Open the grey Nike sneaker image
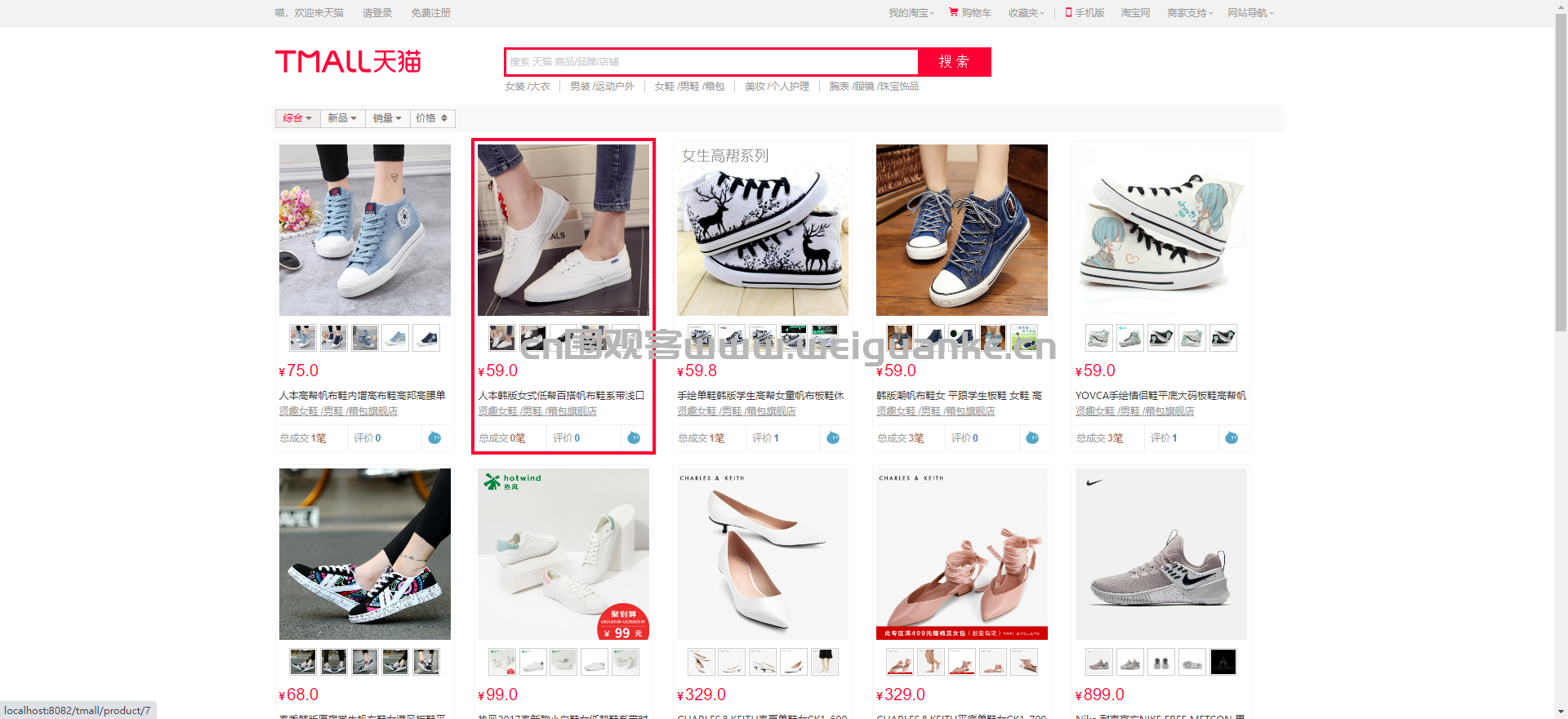This screenshot has height=719, width=1568. (1161, 554)
